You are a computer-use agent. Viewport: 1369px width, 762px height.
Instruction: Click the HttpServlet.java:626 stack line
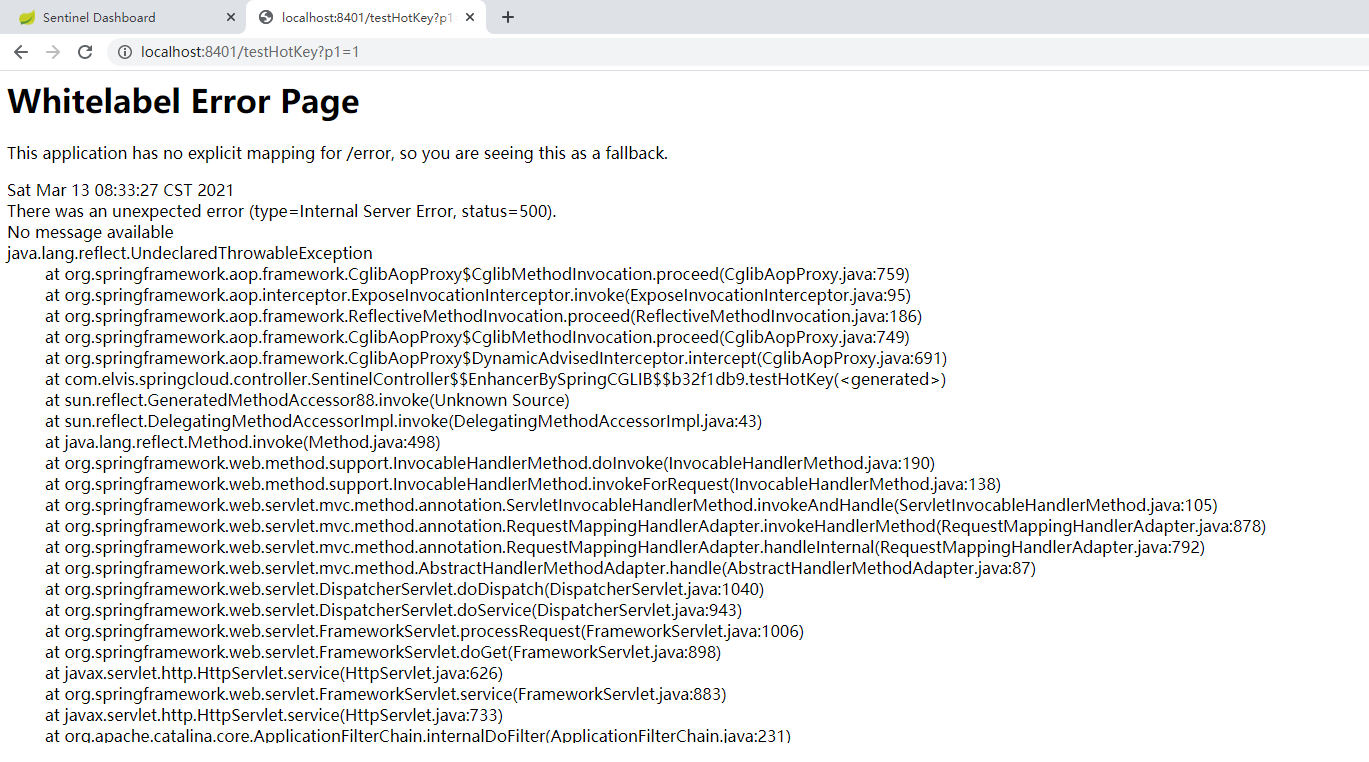point(274,673)
